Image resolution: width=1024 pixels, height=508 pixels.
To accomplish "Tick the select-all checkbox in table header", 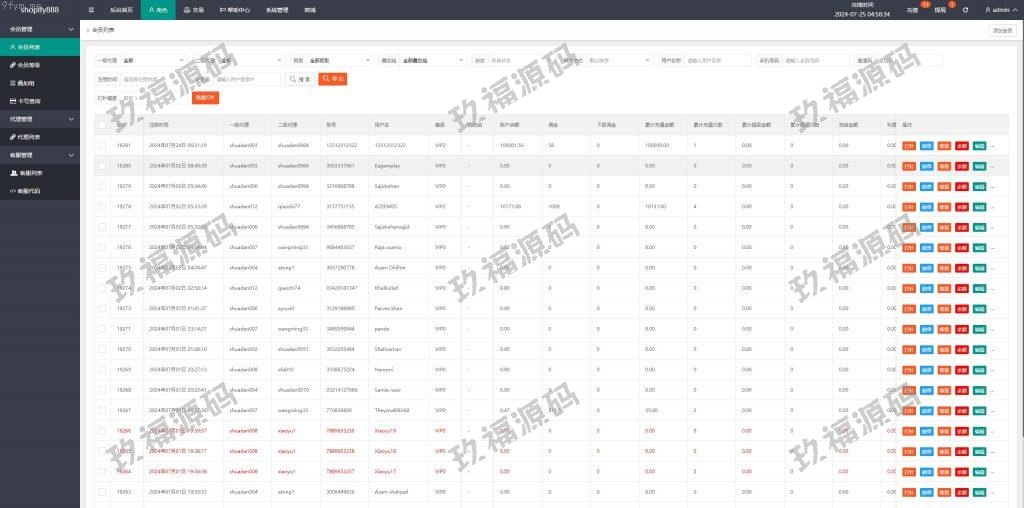I will [102, 125].
